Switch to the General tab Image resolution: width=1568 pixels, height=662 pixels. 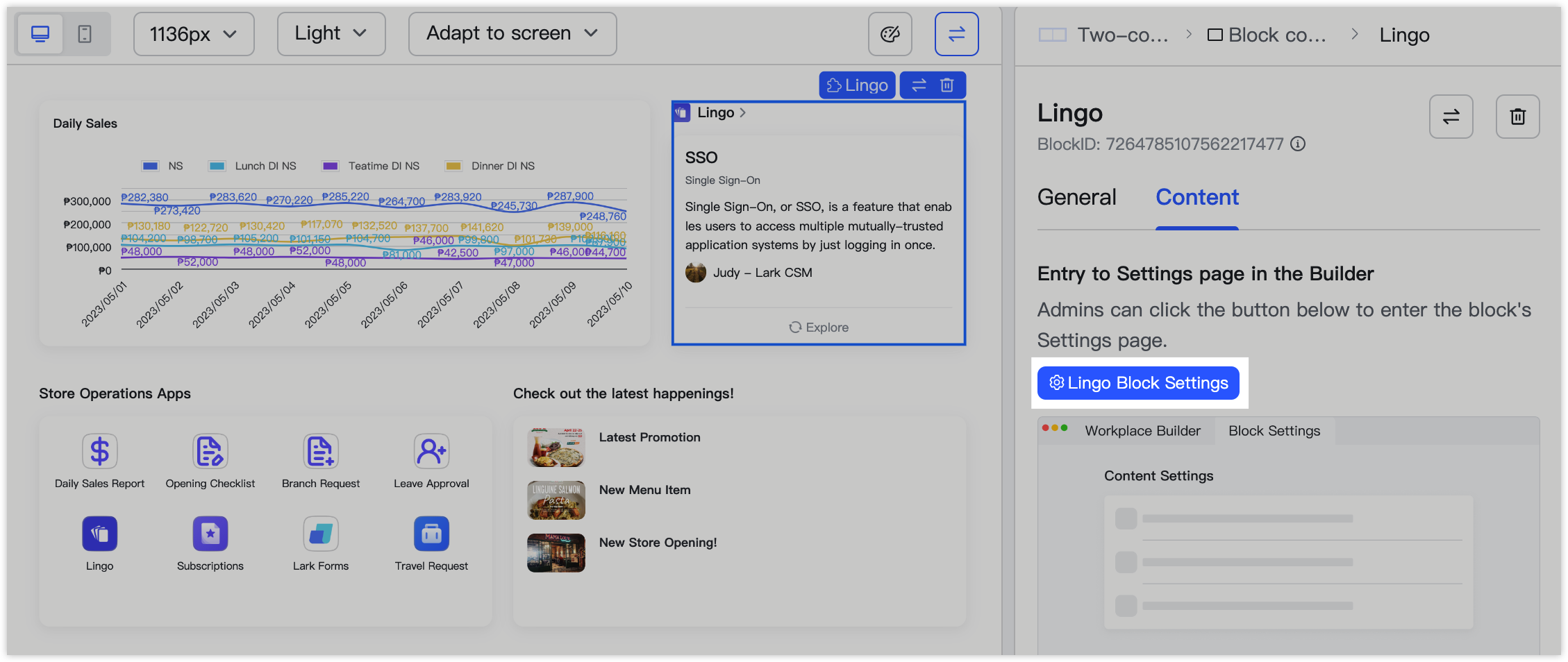pos(1076,198)
